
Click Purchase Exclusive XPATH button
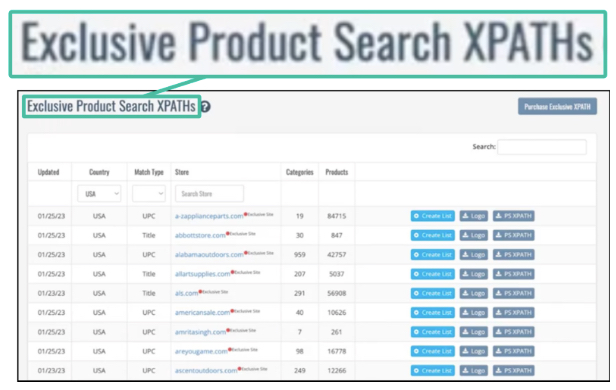tap(557, 106)
